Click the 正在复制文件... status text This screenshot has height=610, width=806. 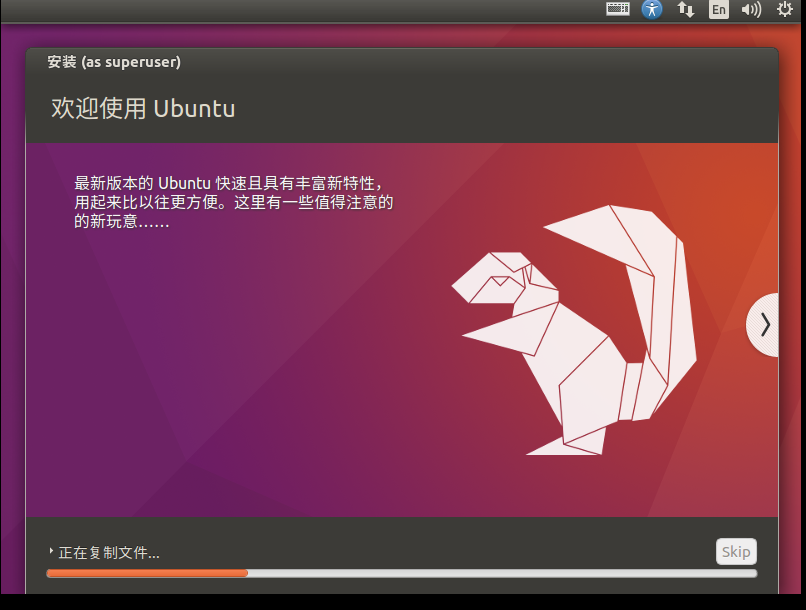[x=109, y=552]
